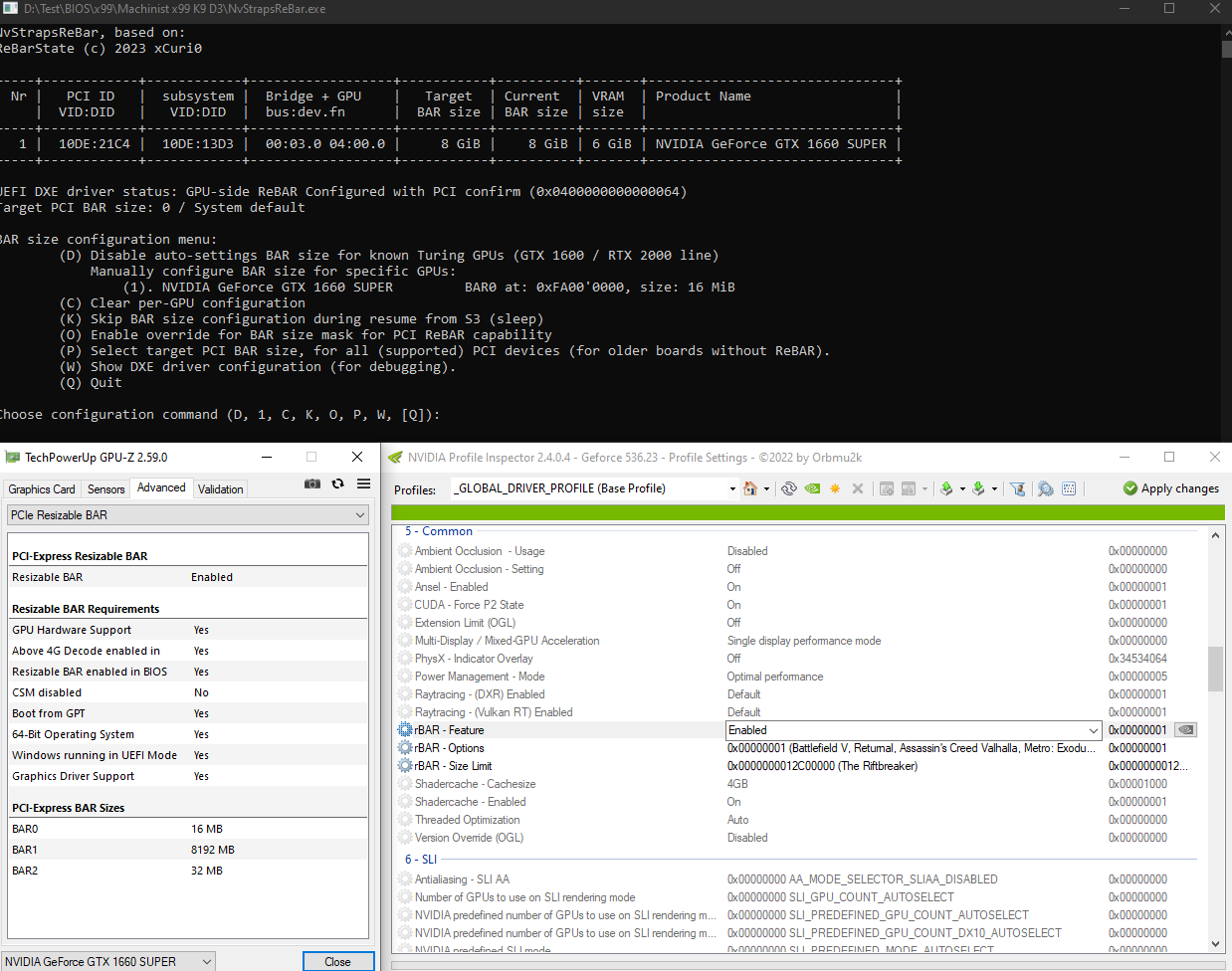The image size is (1232, 971).
Task: Select the Shadercache - Cachesize setting row
Action: point(796,784)
